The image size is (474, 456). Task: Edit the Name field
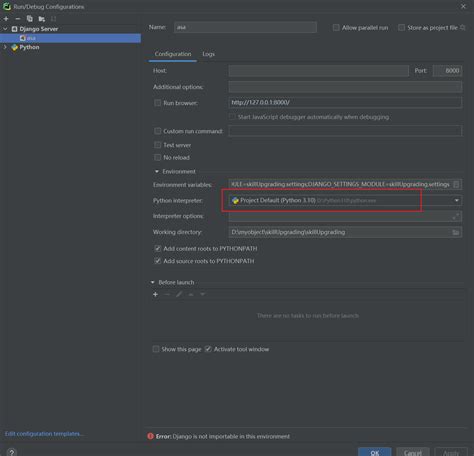[x=245, y=27]
